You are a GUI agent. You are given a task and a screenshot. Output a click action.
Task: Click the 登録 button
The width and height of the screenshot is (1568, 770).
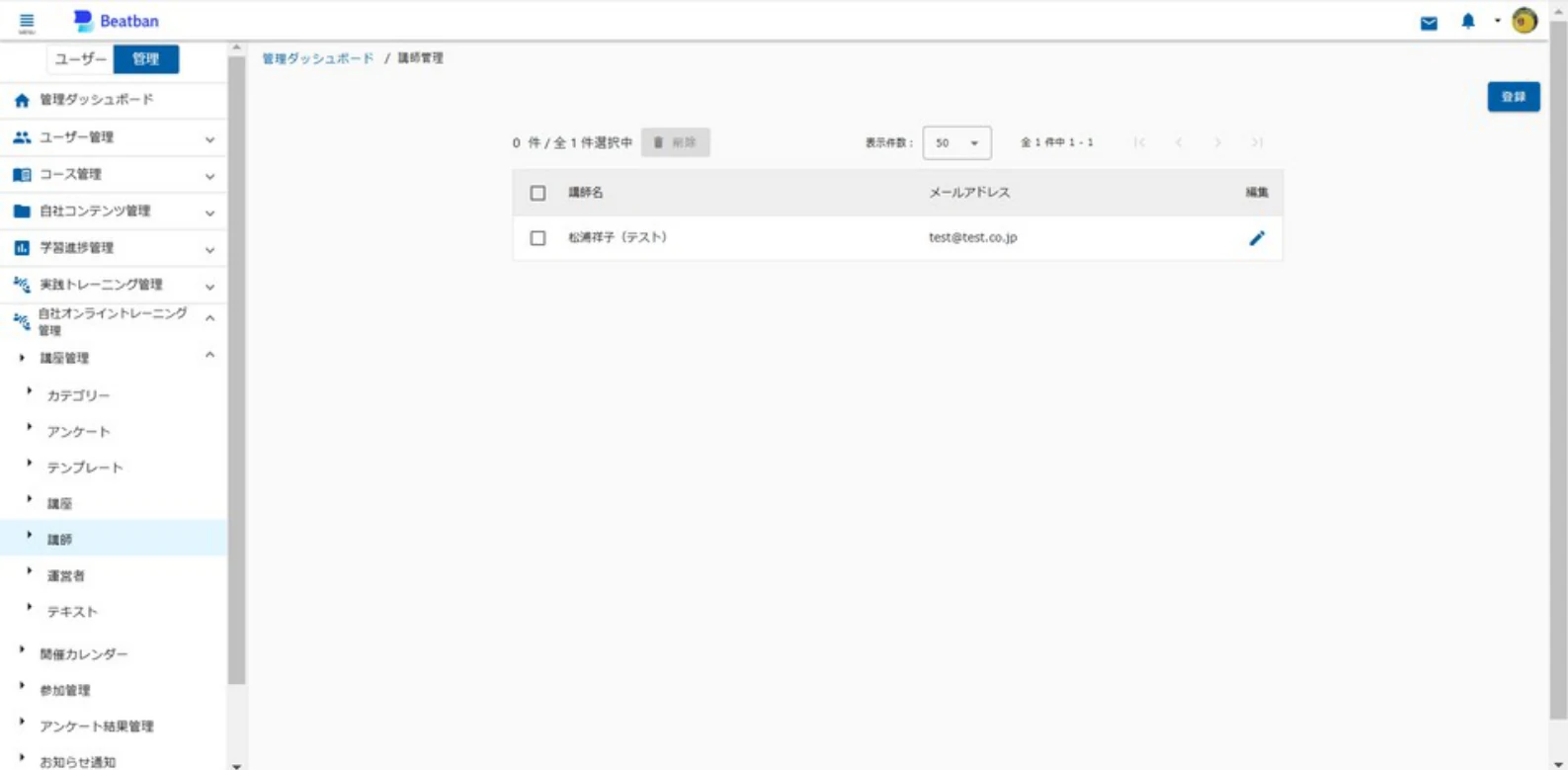1514,96
